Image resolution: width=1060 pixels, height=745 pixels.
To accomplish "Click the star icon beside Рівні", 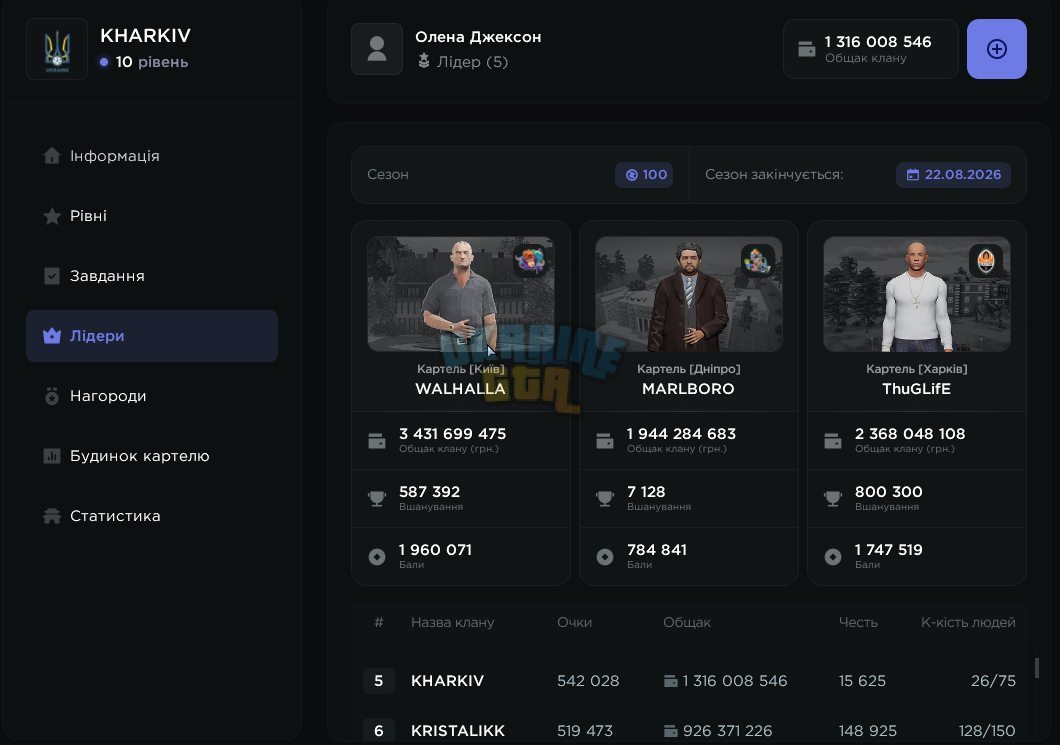I will [52, 216].
